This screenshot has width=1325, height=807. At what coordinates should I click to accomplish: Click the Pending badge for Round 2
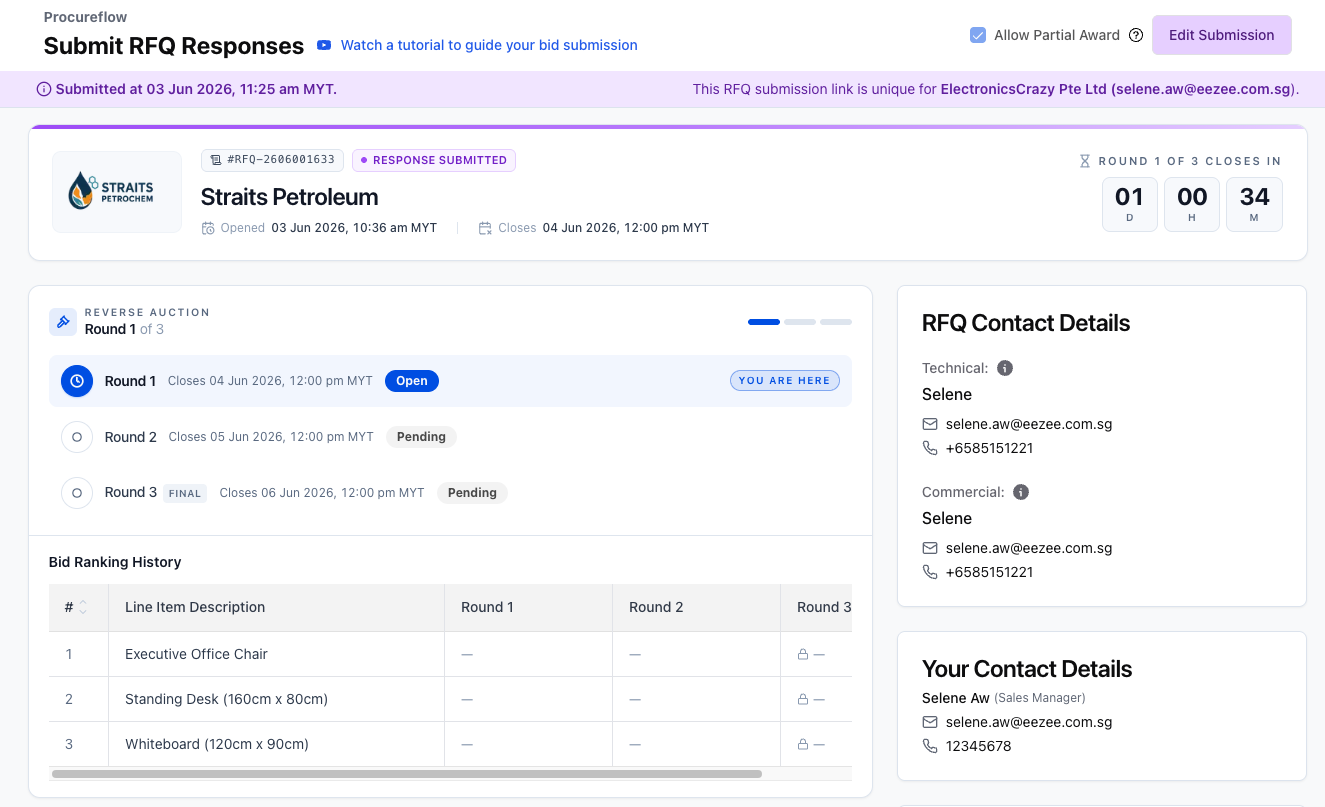pos(421,437)
